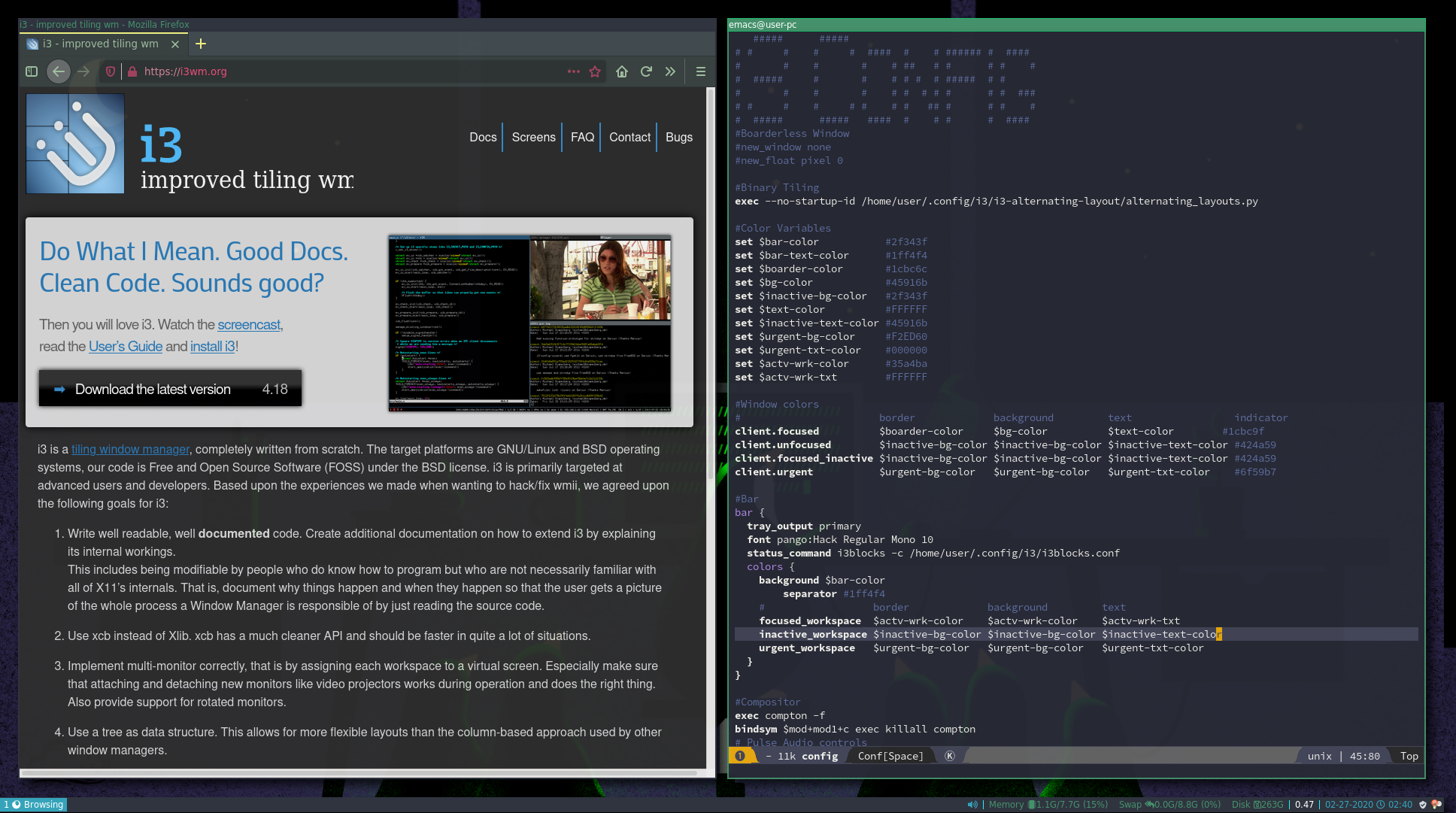Viewport: 1456px width, 813px height.
Task: Close the i3 - improved tiling wm tab
Action: click(x=175, y=44)
